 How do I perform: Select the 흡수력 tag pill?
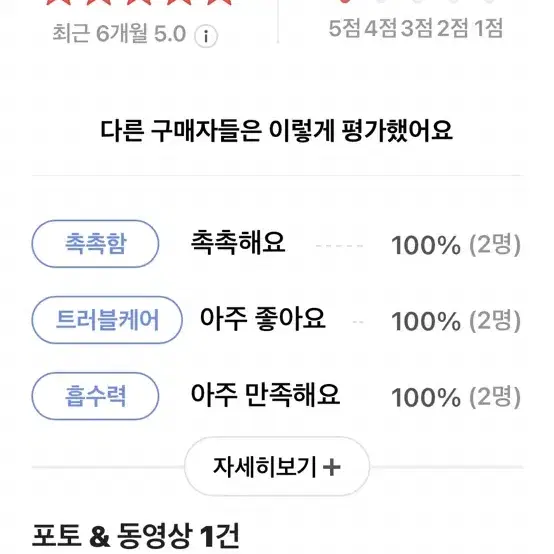pyautogui.click(x=95, y=396)
